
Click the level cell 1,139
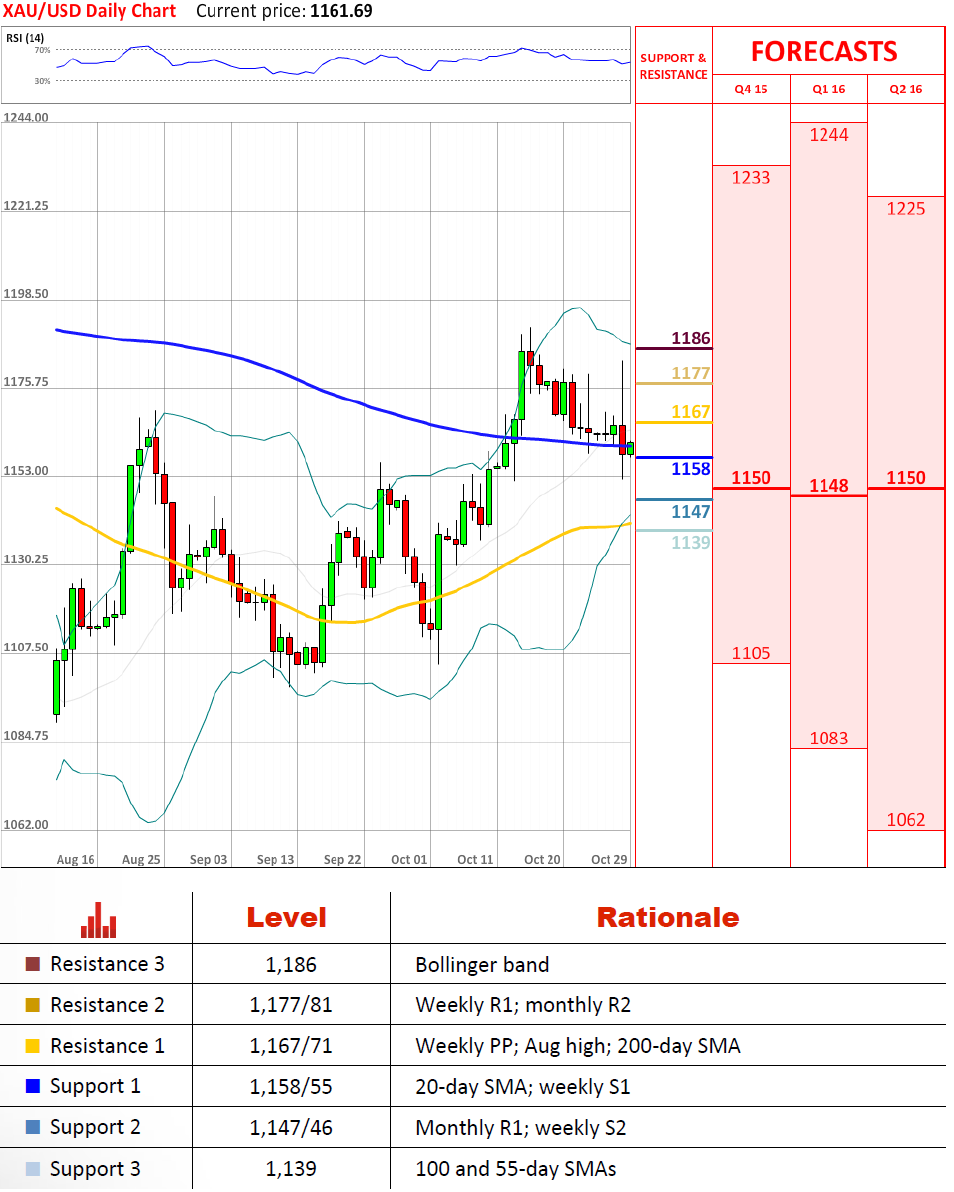[291, 1169]
